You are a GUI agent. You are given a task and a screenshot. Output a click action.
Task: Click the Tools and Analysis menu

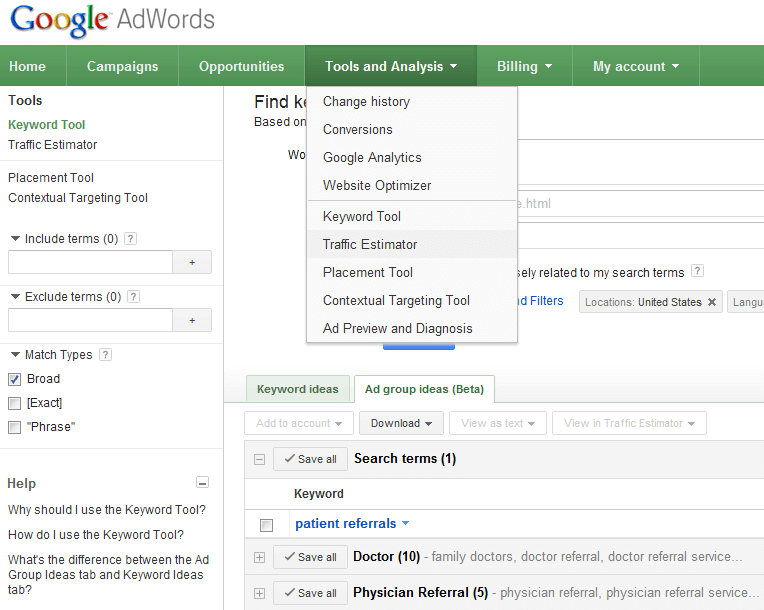[391, 66]
